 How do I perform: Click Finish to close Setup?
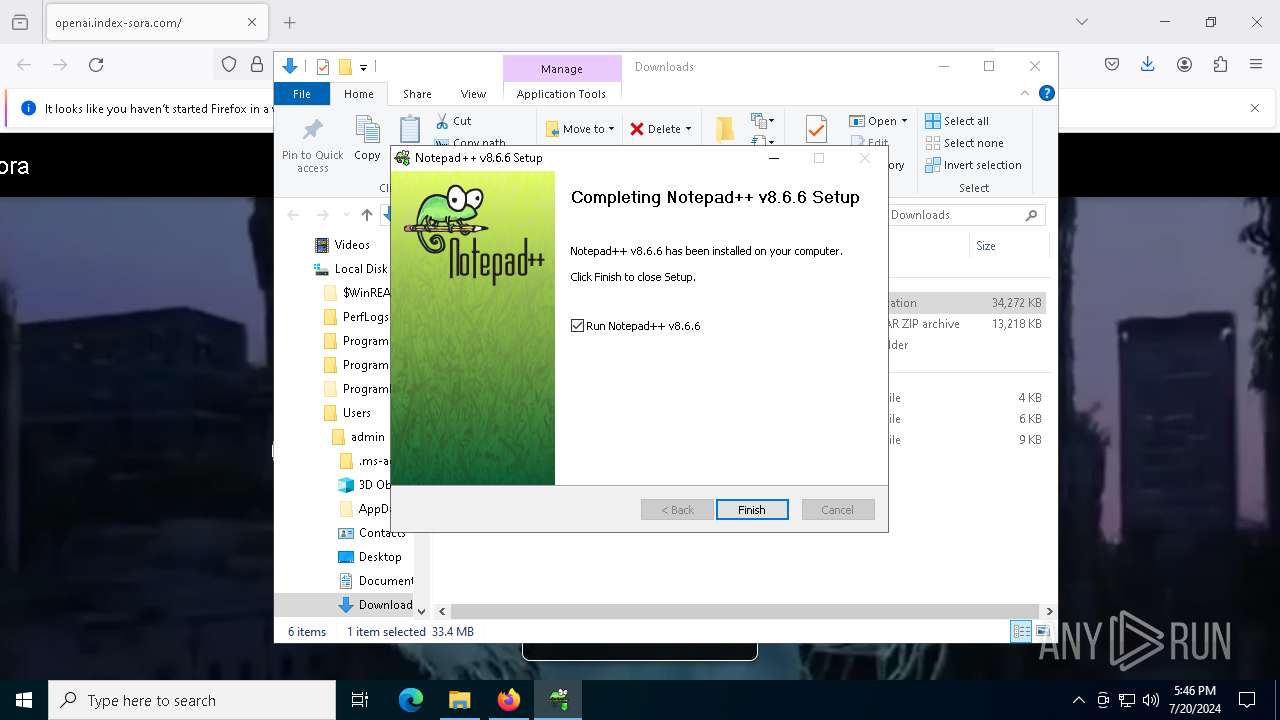pos(752,510)
